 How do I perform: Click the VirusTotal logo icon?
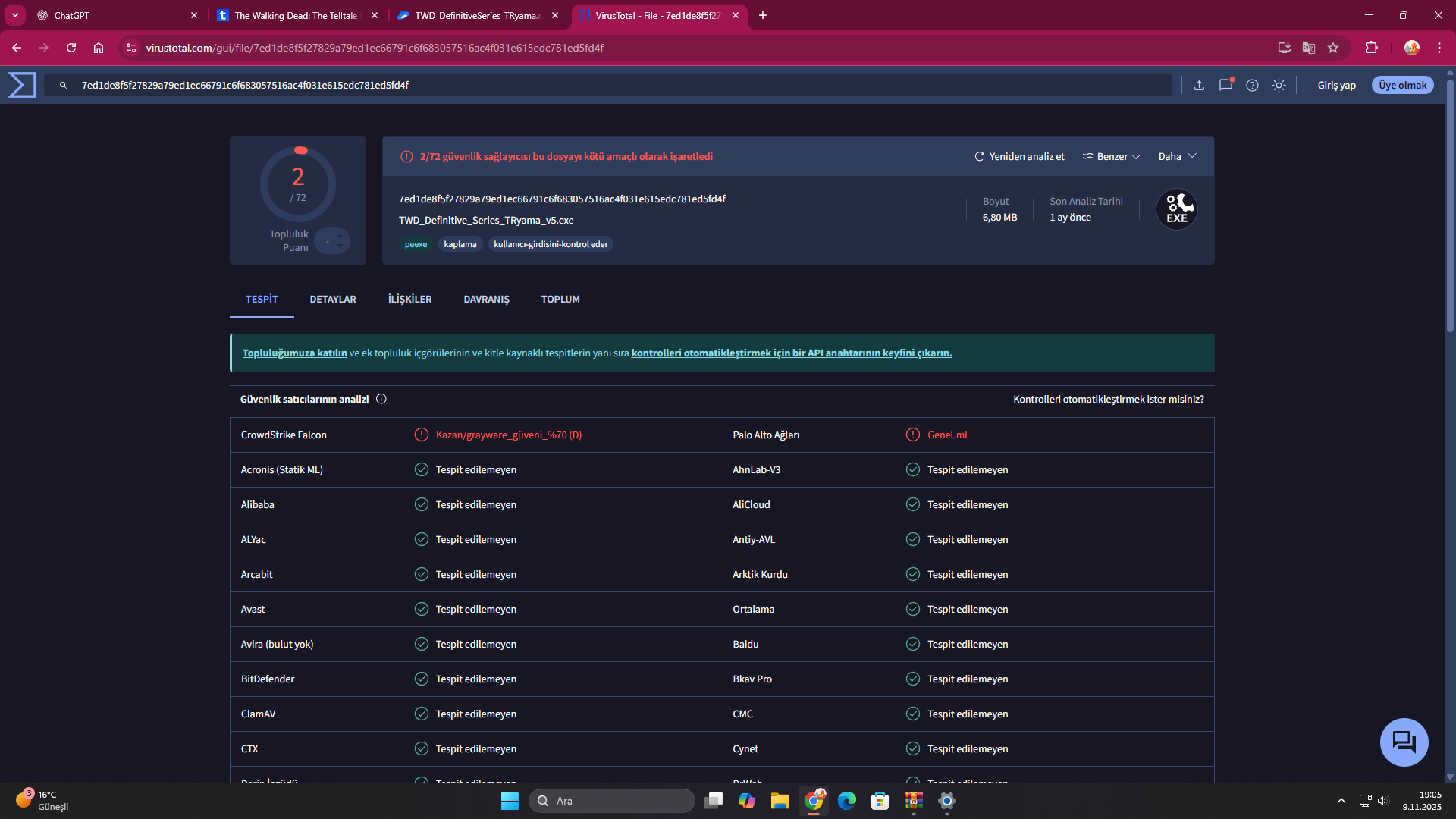click(22, 85)
